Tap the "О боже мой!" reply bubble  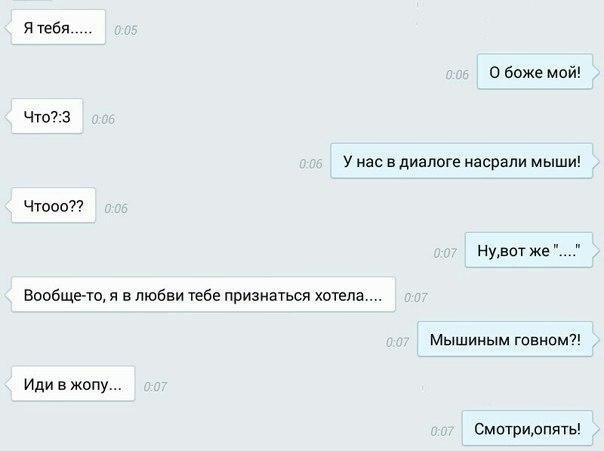click(535, 72)
